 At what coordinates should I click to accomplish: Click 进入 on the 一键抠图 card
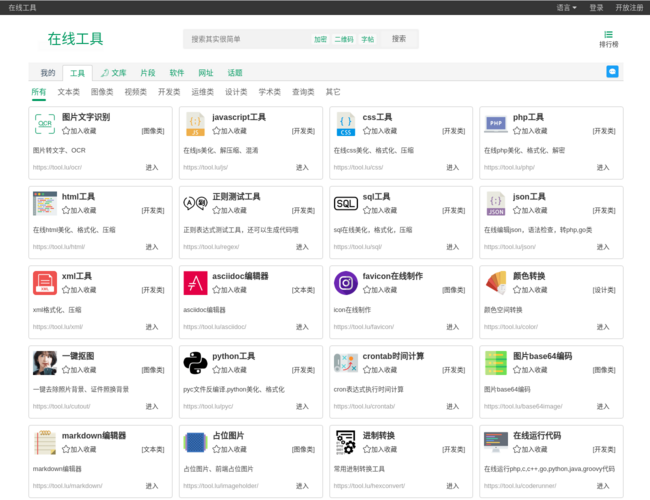(x=152, y=406)
